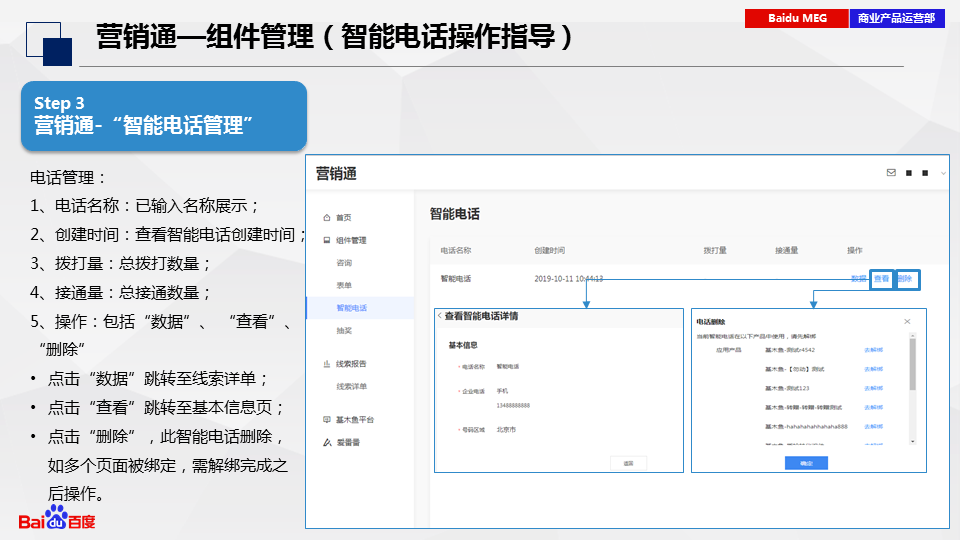
Task: Select 线索报告 in the sidebar
Action: pyautogui.click(x=351, y=364)
